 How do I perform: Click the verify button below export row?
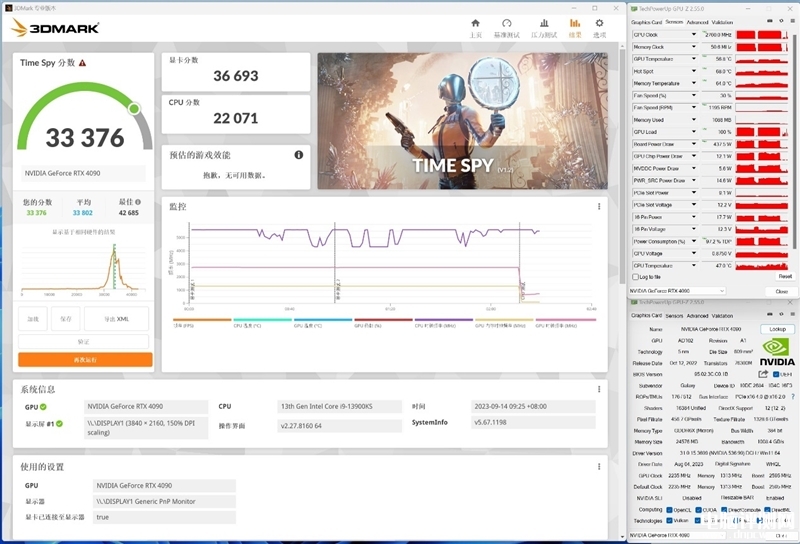(84, 341)
